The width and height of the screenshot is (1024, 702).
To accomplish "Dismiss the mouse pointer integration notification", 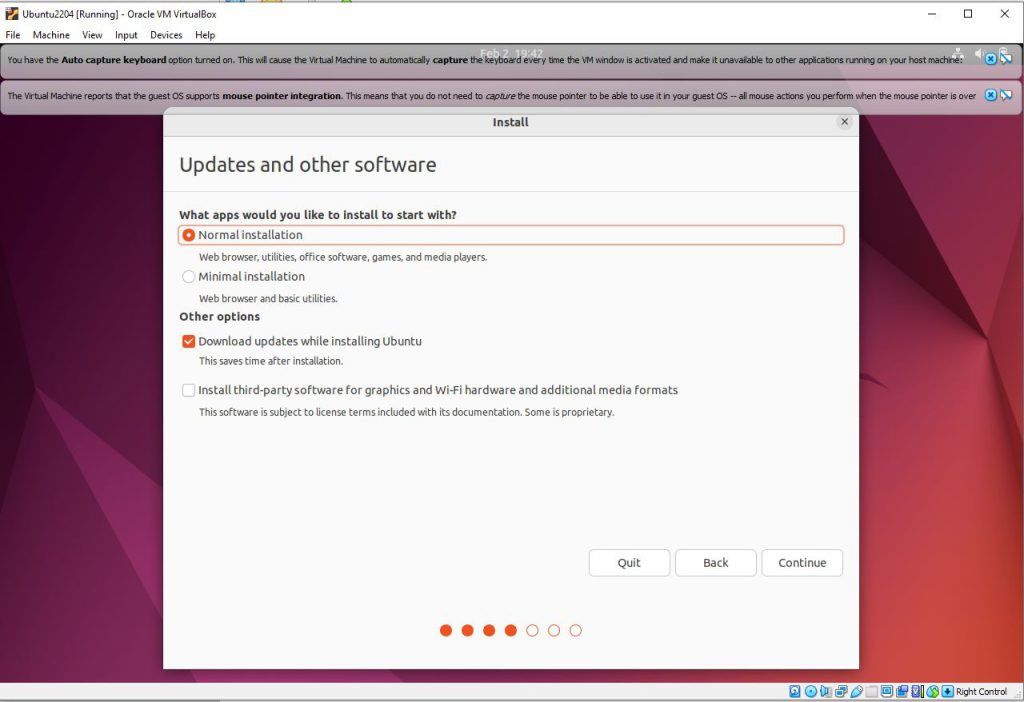I will pos(991,95).
